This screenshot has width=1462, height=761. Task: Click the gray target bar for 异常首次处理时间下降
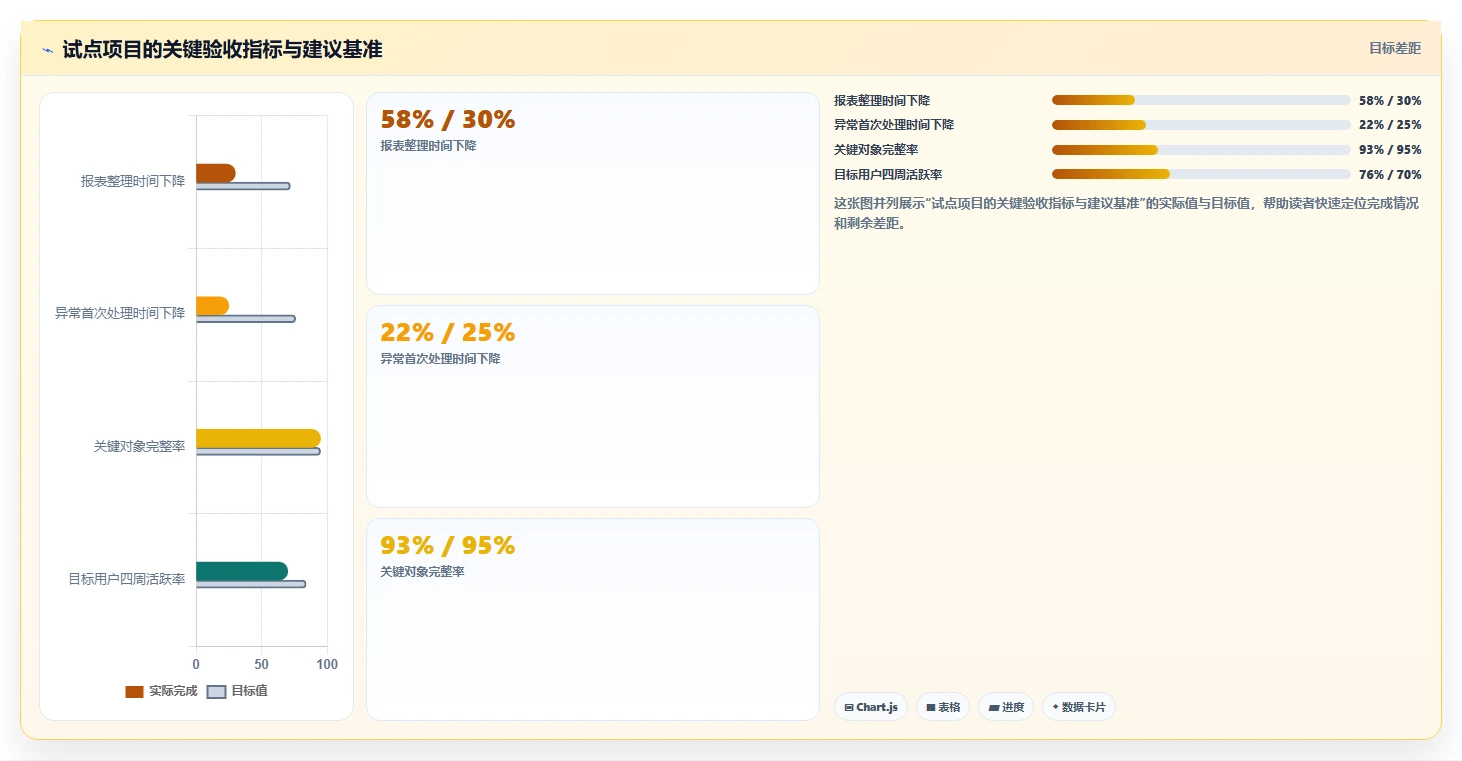(x=246, y=319)
